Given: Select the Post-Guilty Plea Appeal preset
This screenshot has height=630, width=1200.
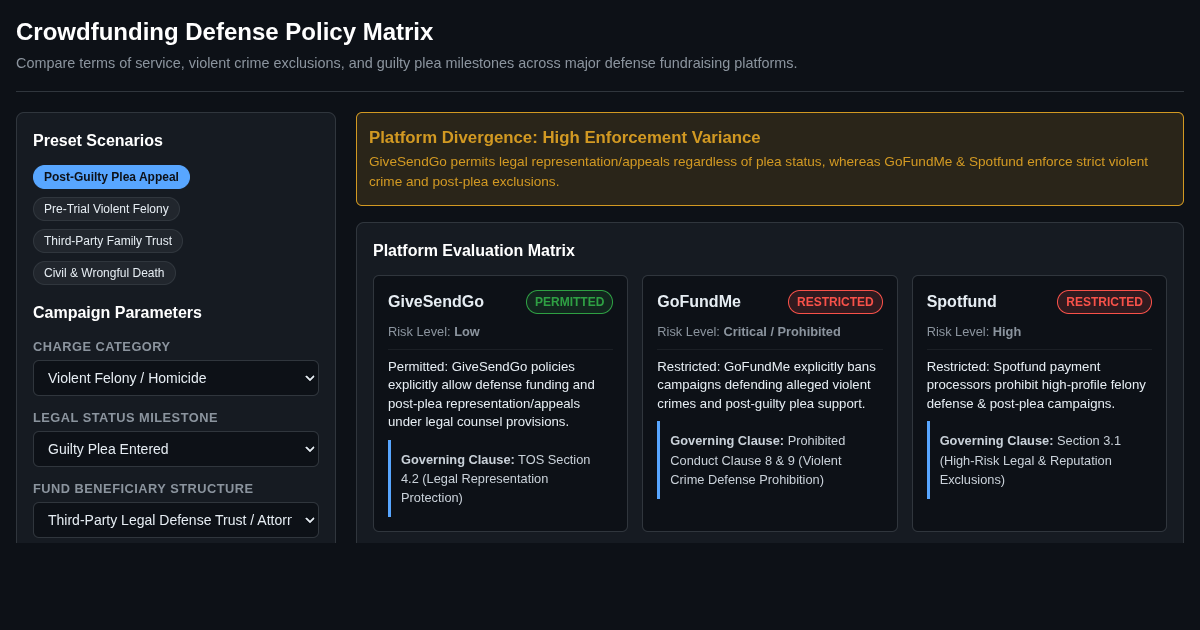Looking at the screenshot, I should [x=111, y=177].
